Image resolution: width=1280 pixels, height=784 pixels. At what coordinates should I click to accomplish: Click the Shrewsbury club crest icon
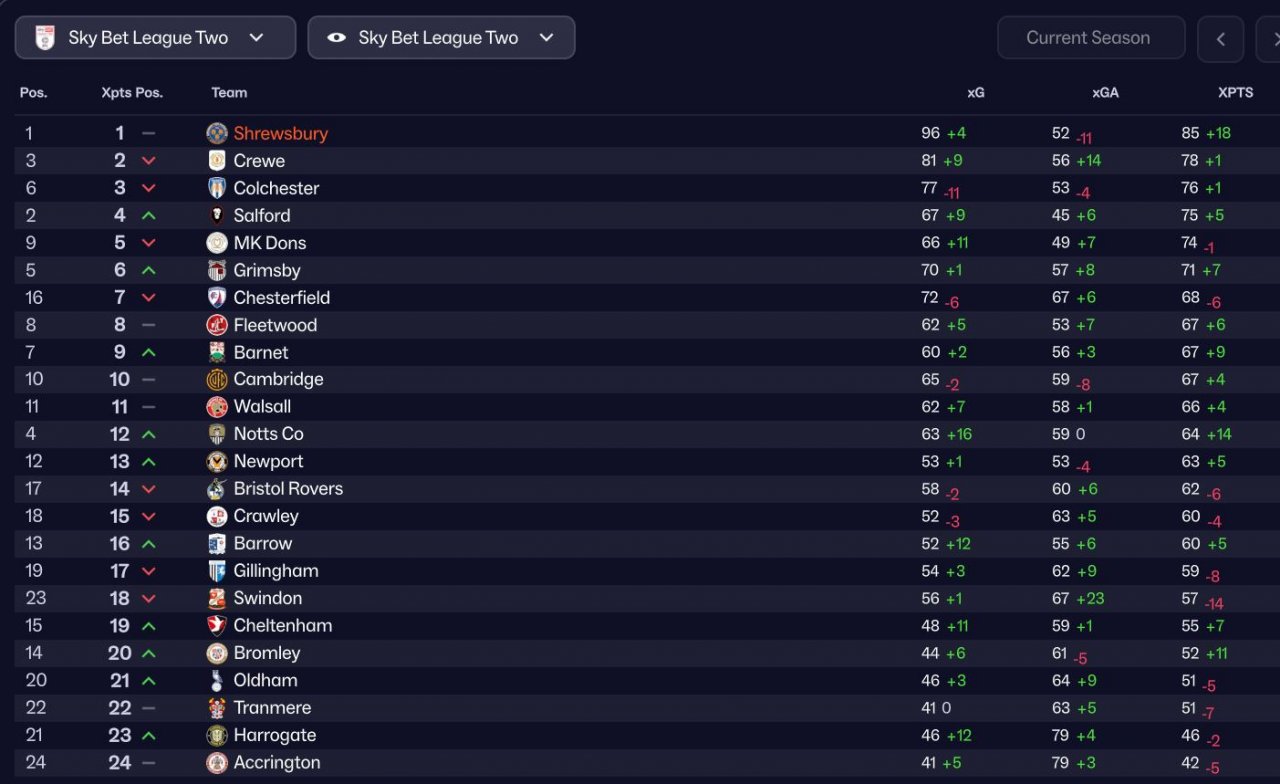(x=217, y=133)
